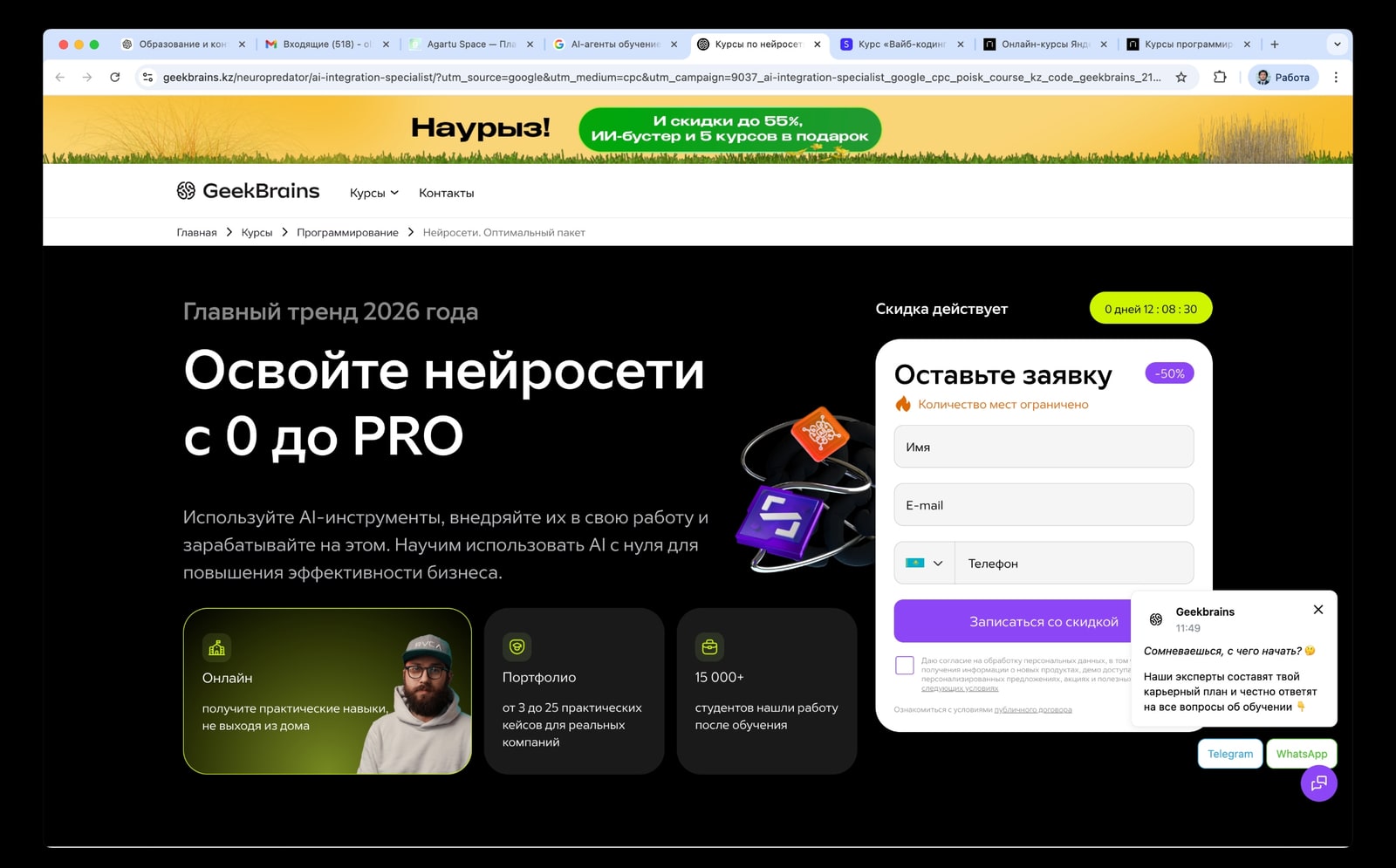Bookmark this page with the star icon
Screen dimensions: 1396x868
pyautogui.click(x=1181, y=78)
